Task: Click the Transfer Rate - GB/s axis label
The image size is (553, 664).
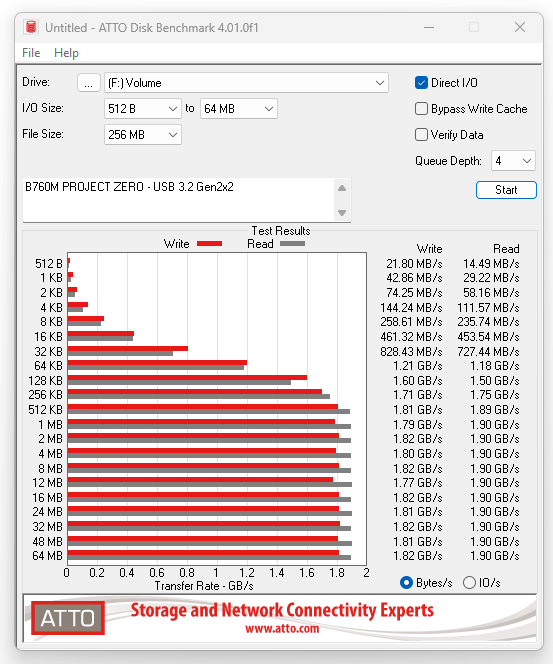Action: pyautogui.click(x=204, y=586)
